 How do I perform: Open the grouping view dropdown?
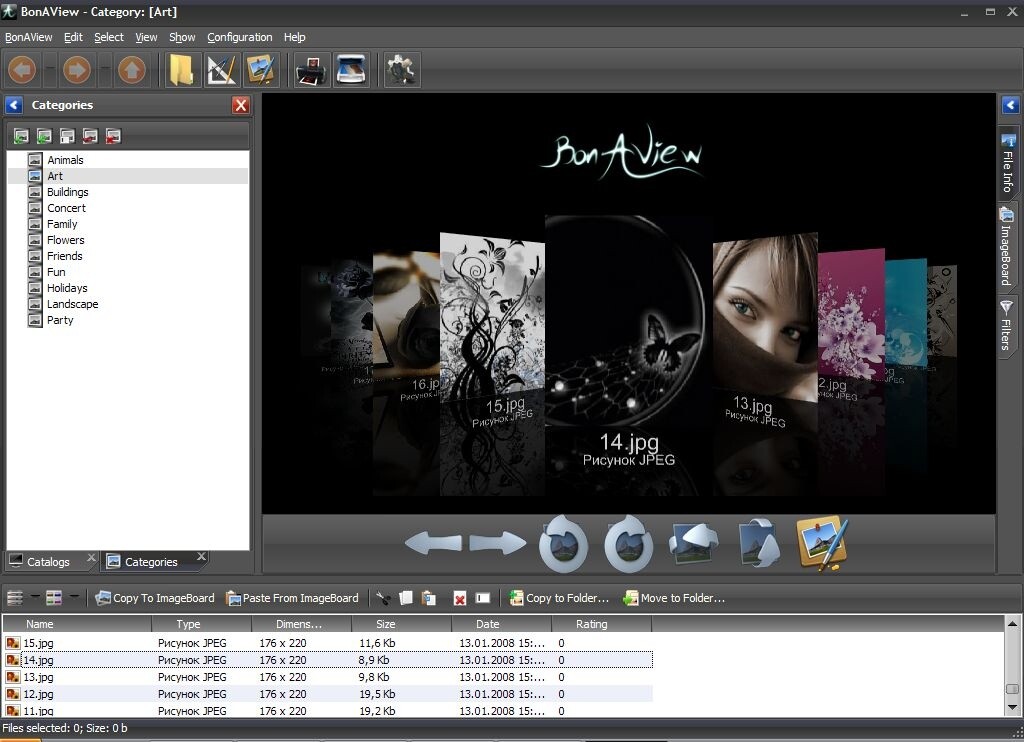point(74,597)
